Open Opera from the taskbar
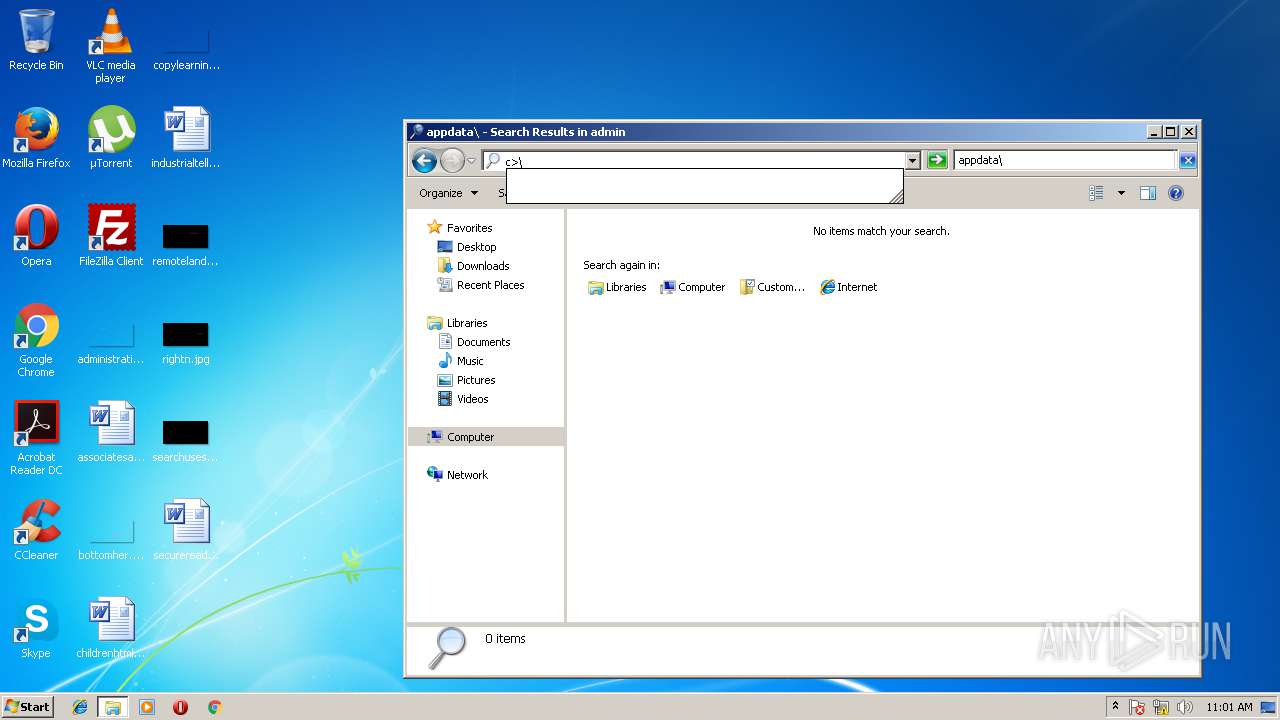Image resolution: width=1280 pixels, height=720 pixels. click(180, 707)
